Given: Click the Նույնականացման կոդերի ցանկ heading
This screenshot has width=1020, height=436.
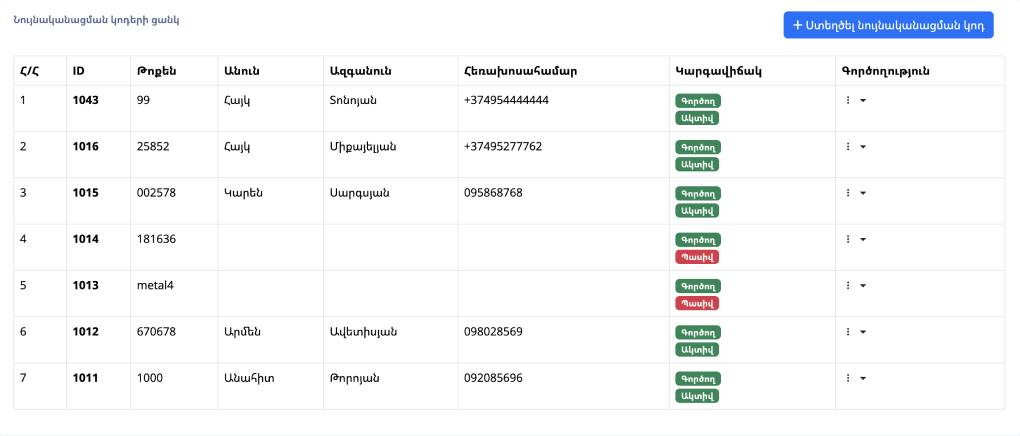Looking at the screenshot, I should (97, 20).
